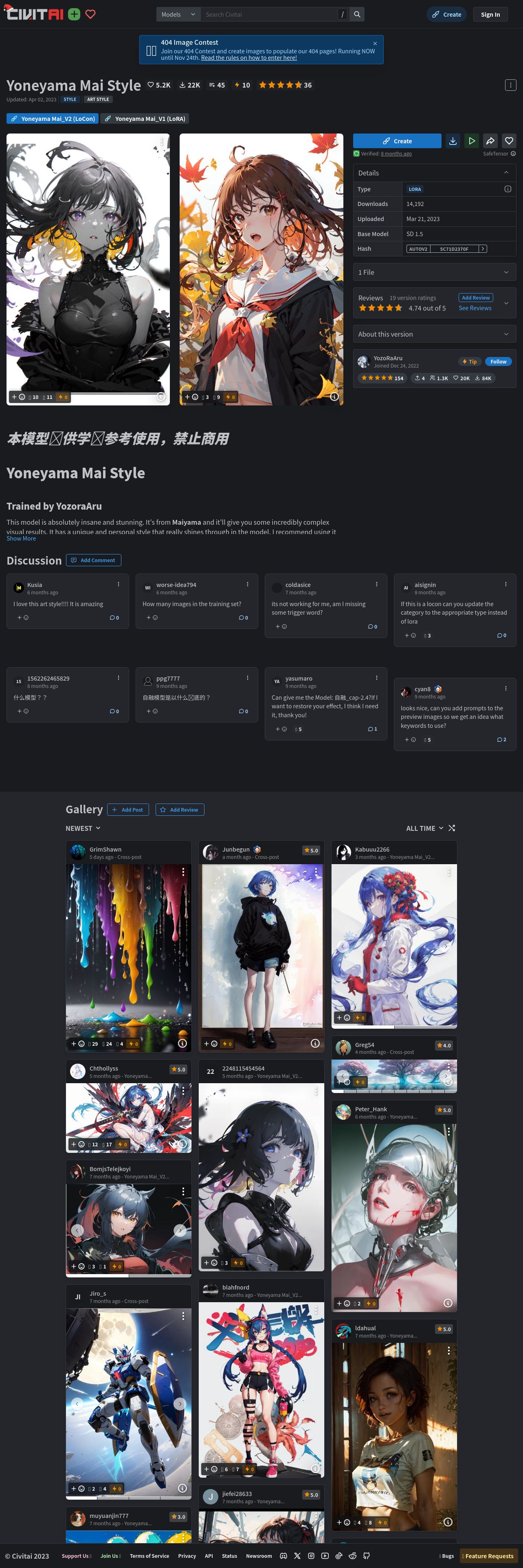Click the search magnifier button

[x=357, y=15]
